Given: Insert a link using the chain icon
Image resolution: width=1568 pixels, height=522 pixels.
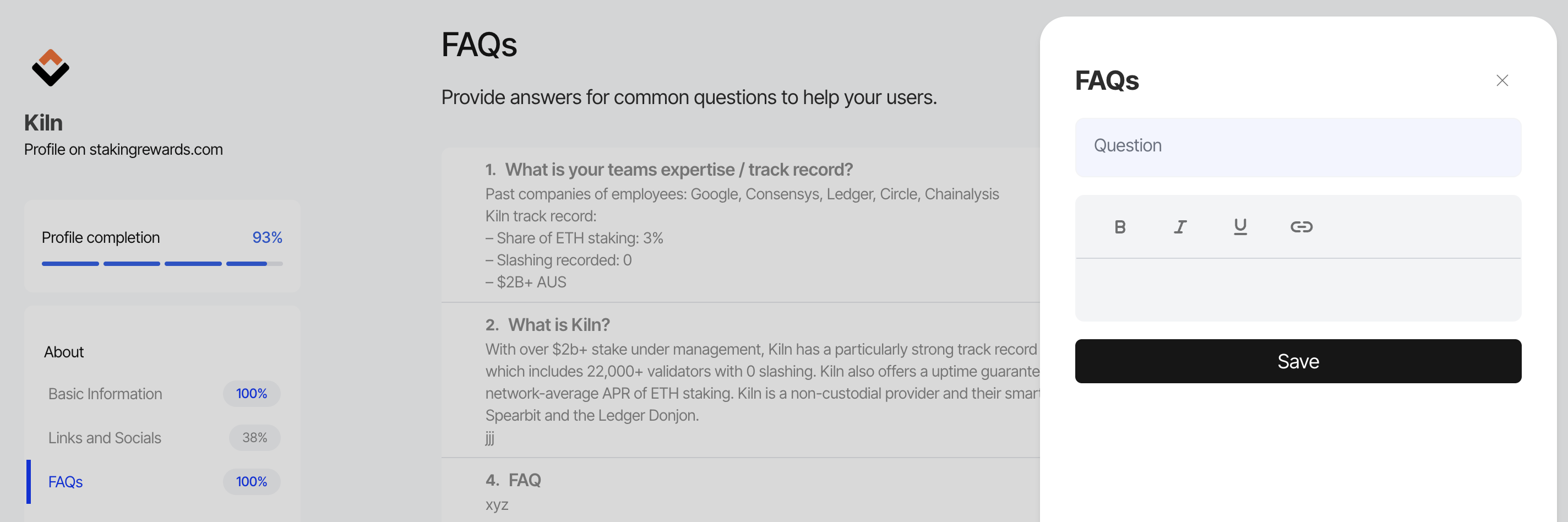Looking at the screenshot, I should 1301,227.
